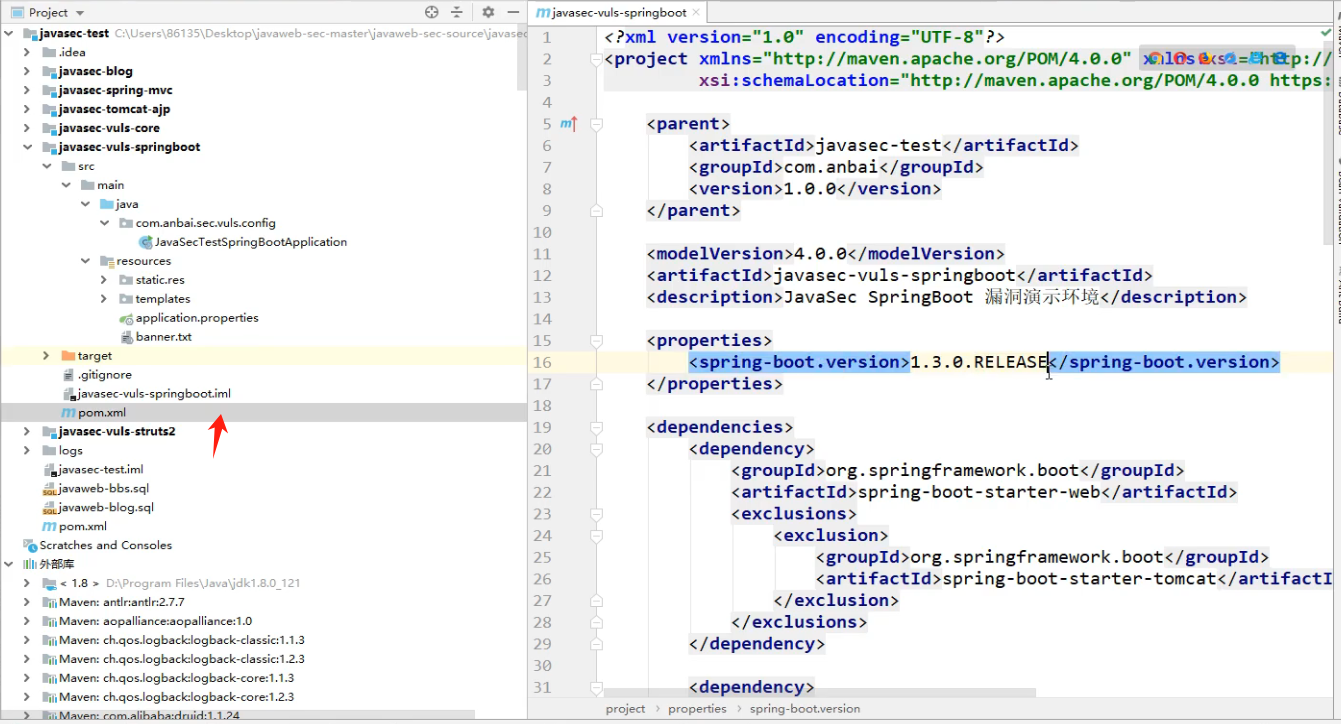Collapse the 外部库 external libraries node
The width and height of the screenshot is (1341, 724).
pyautogui.click(x=9, y=564)
